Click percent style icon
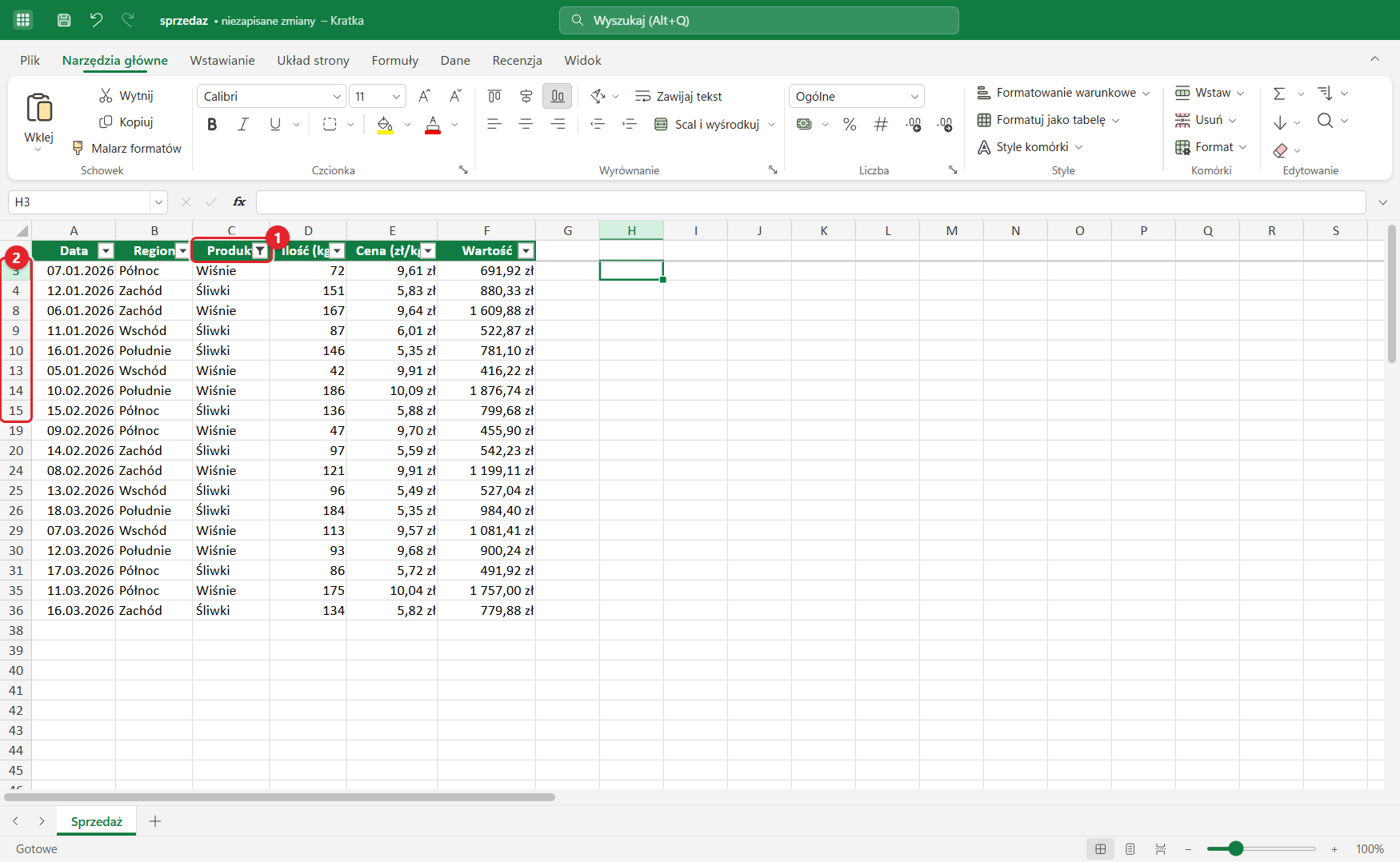This screenshot has height=862, width=1400. coord(850,124)
